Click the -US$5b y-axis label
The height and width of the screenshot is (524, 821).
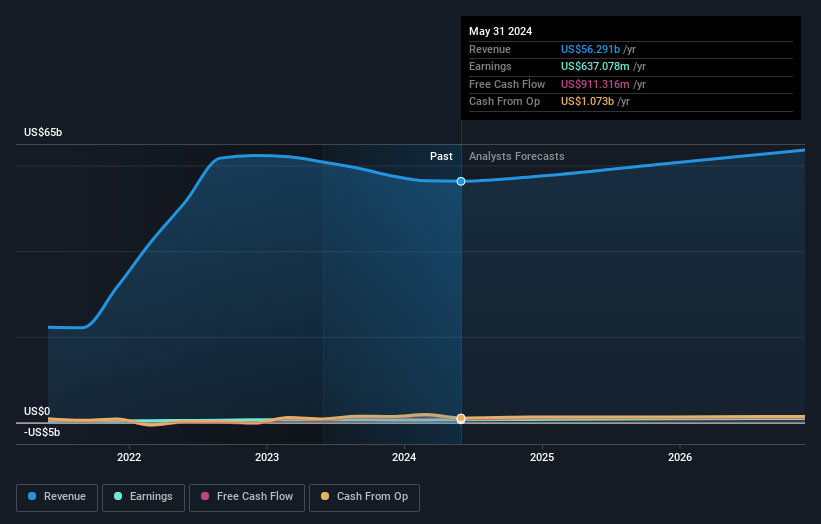tap(42, 432)
